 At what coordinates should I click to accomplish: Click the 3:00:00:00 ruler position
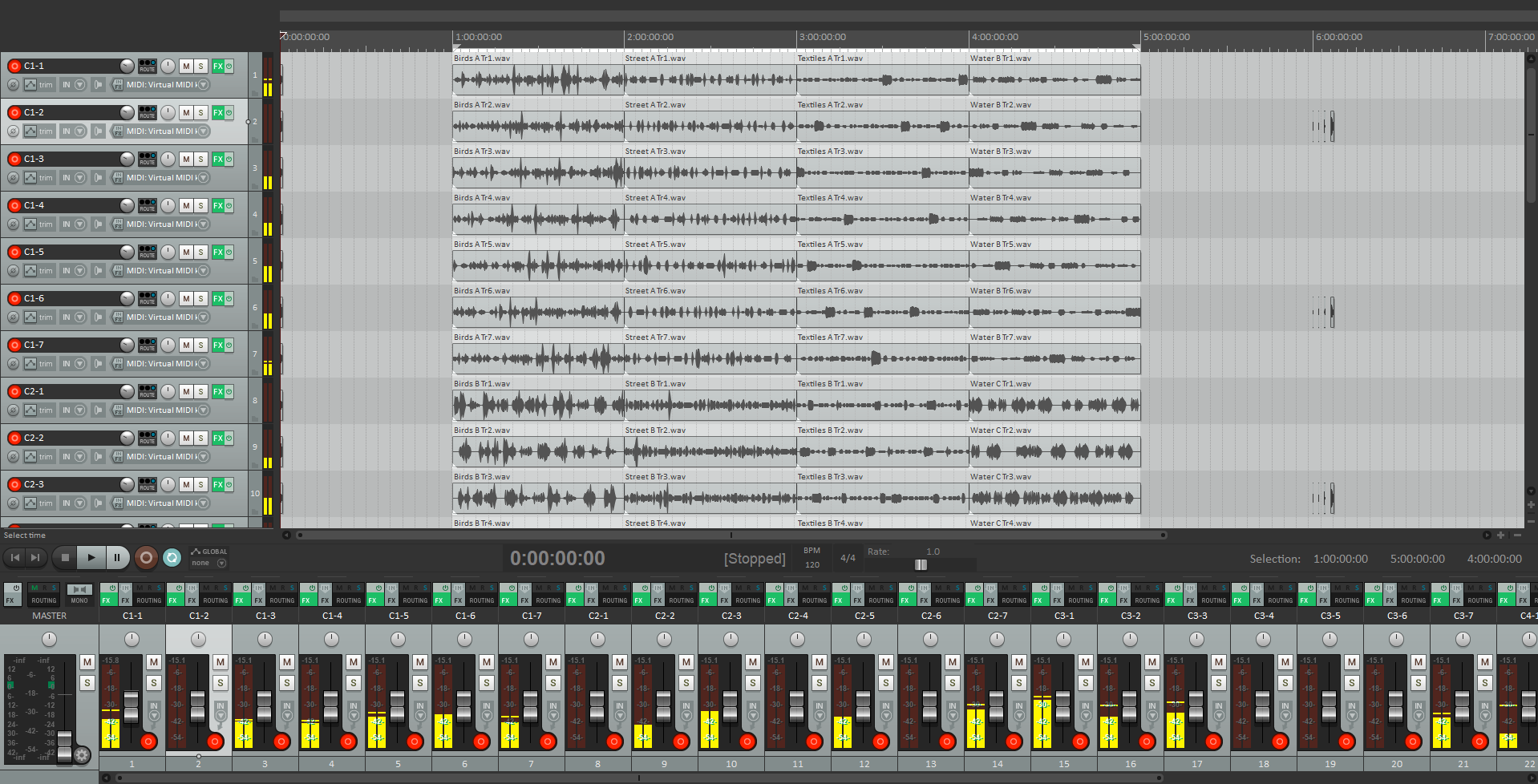point(823,37)
